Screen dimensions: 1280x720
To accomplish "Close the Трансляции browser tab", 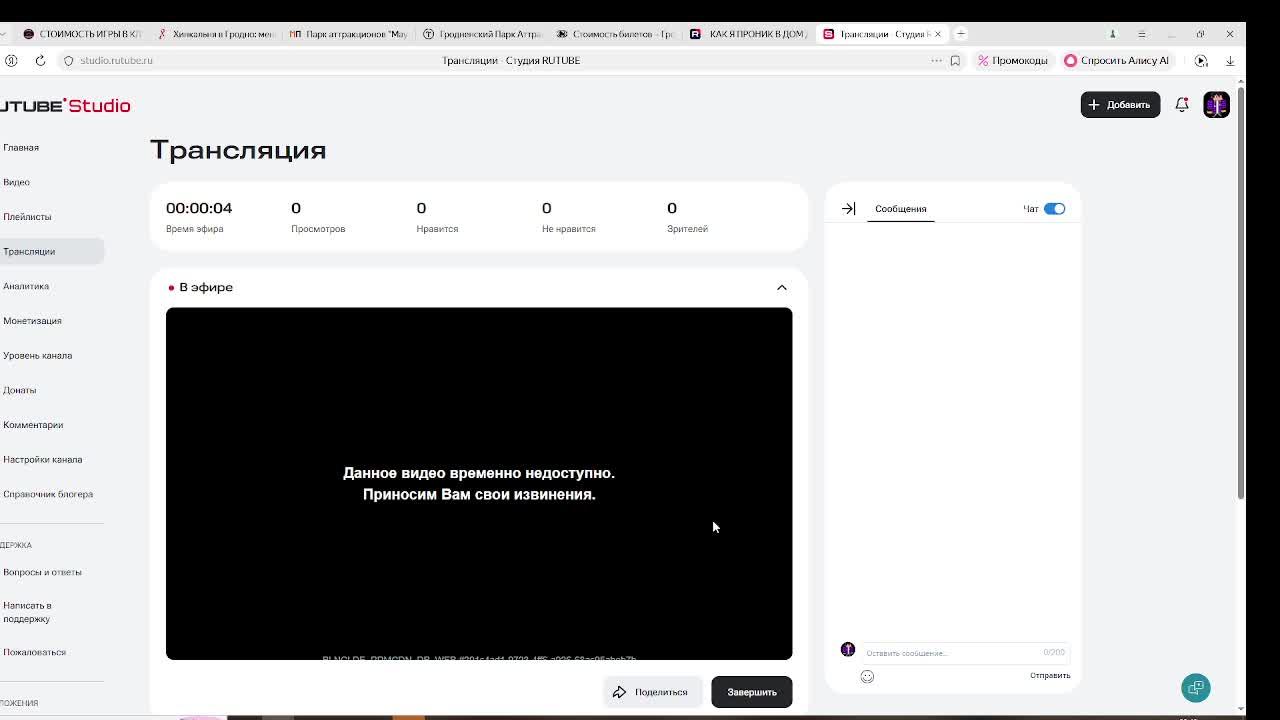I will pyautogui.click(x=937, y=34).
